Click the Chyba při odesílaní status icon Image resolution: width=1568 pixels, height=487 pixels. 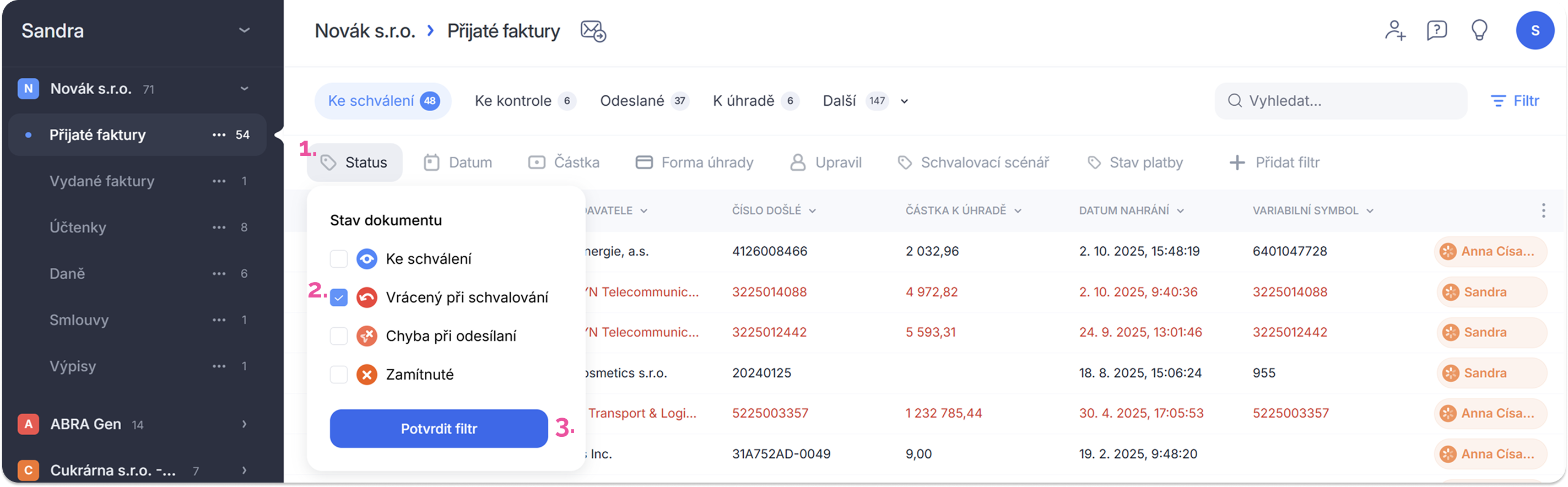pyautogui.click(x=366, y=336)
